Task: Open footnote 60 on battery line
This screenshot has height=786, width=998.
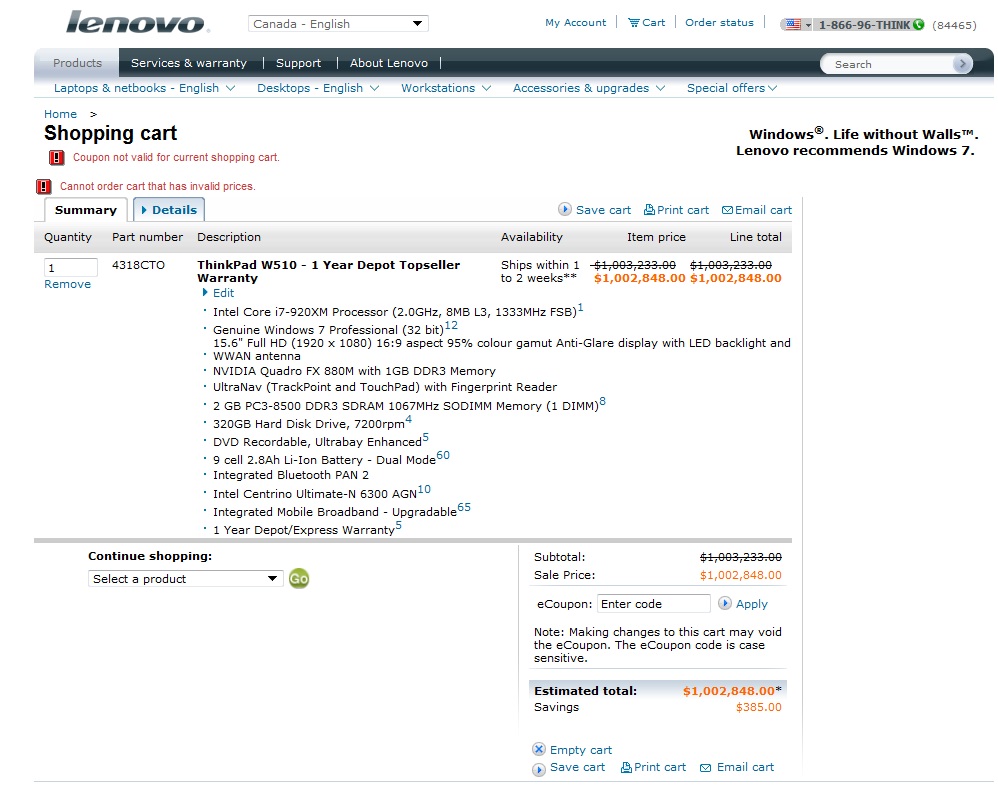Action: pos(443,456)
